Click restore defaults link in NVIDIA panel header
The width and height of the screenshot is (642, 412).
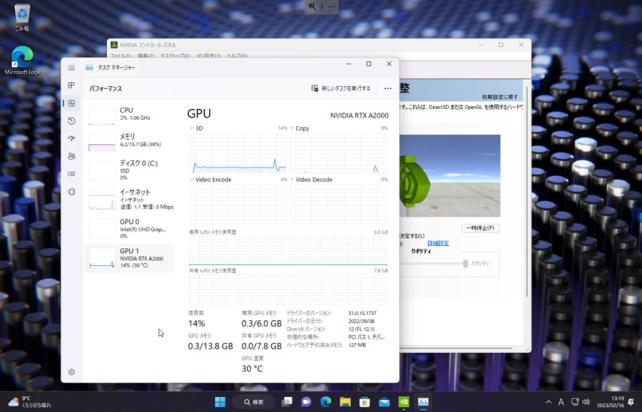500,97
